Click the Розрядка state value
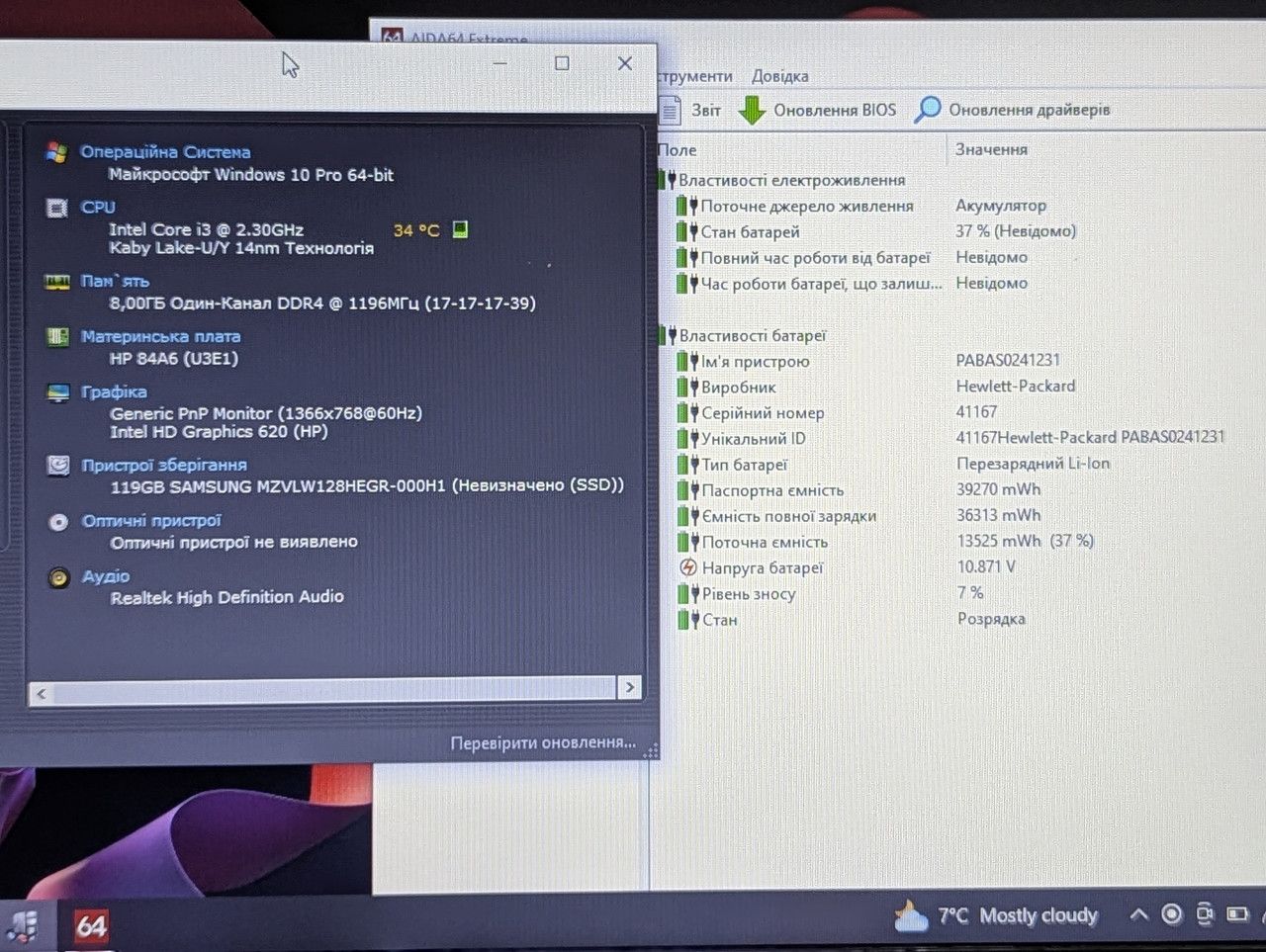This screenshot has height=952, width=1266. tap(991, 619)
